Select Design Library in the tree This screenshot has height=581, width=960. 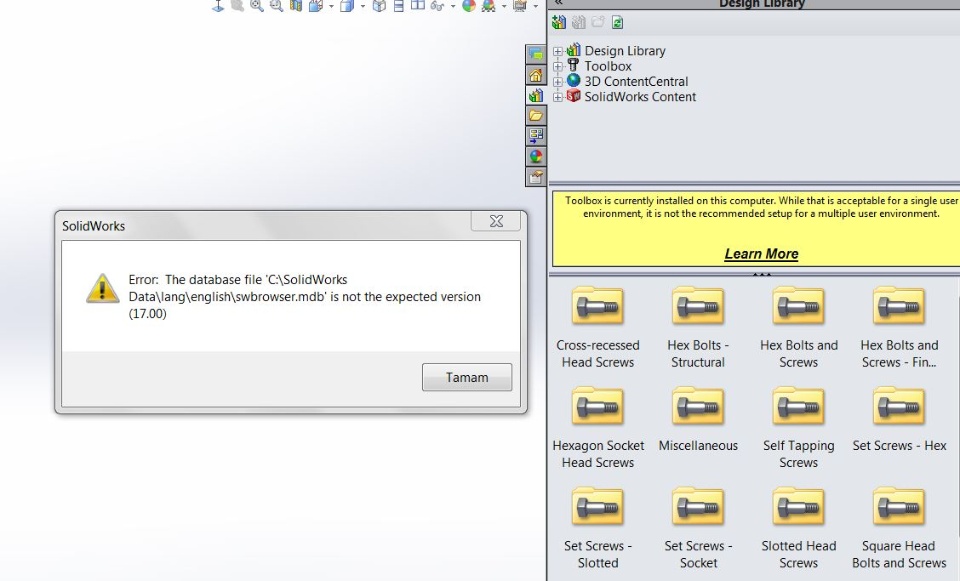click(624, 51)
